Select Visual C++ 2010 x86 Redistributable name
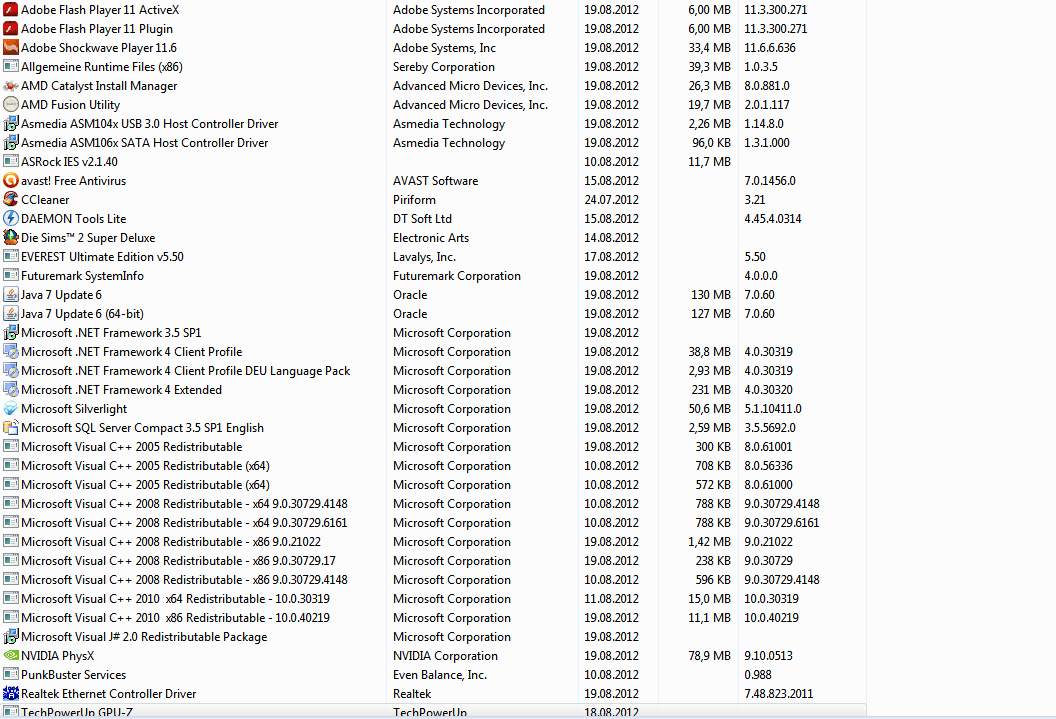1056x719 pixels. pos(175,617)
